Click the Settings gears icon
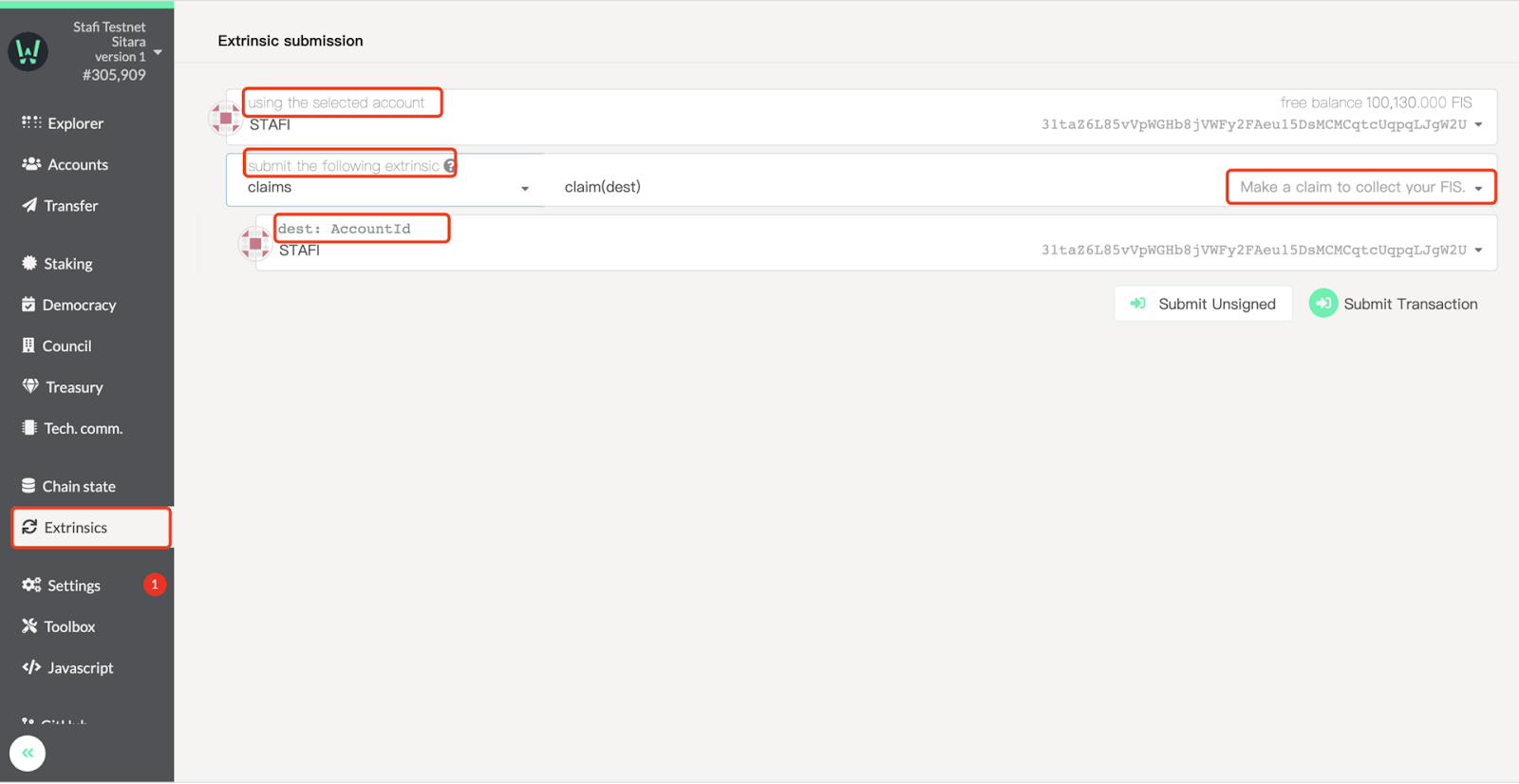The width and height of the screenshot is (1519, 784). [31, 585]
